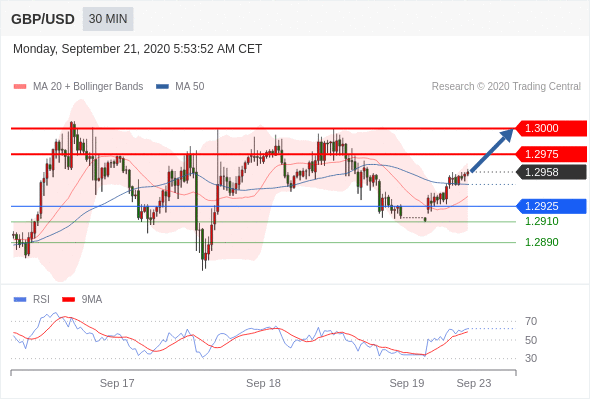The image size is (590, 400).
Task: Click the MA 20 + Bollinger Bands label
Action: [88, 87]
